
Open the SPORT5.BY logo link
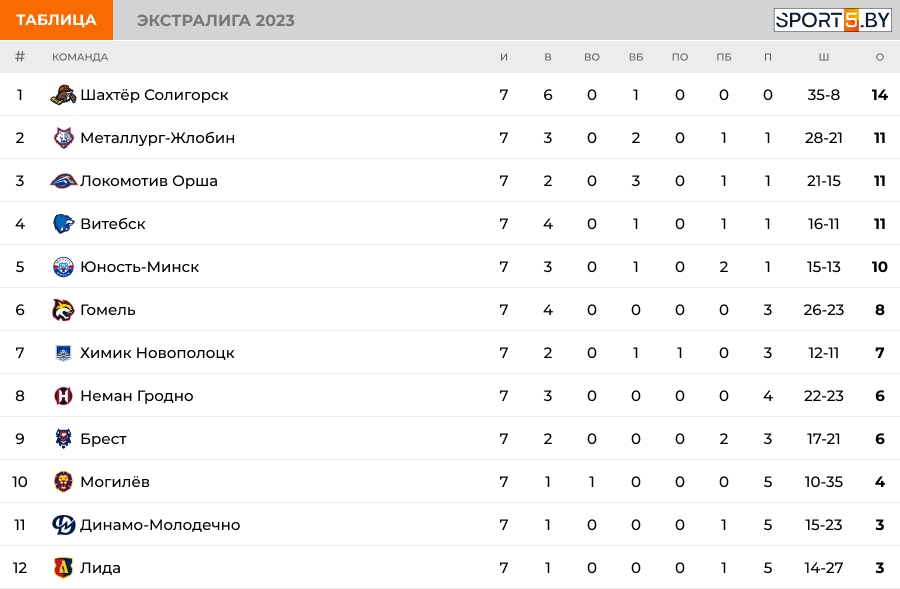click(832, 20)
